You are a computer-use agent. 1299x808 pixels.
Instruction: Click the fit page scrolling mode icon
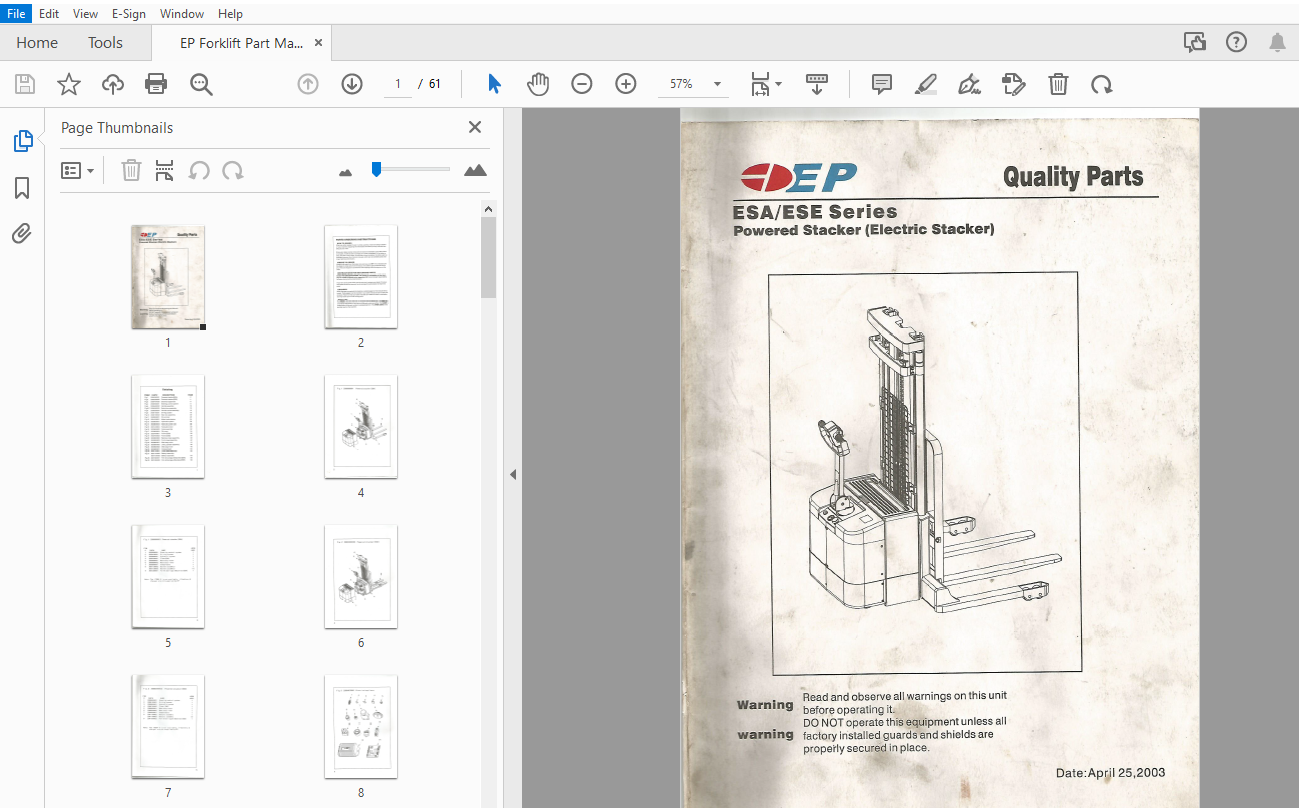(761, 84)
